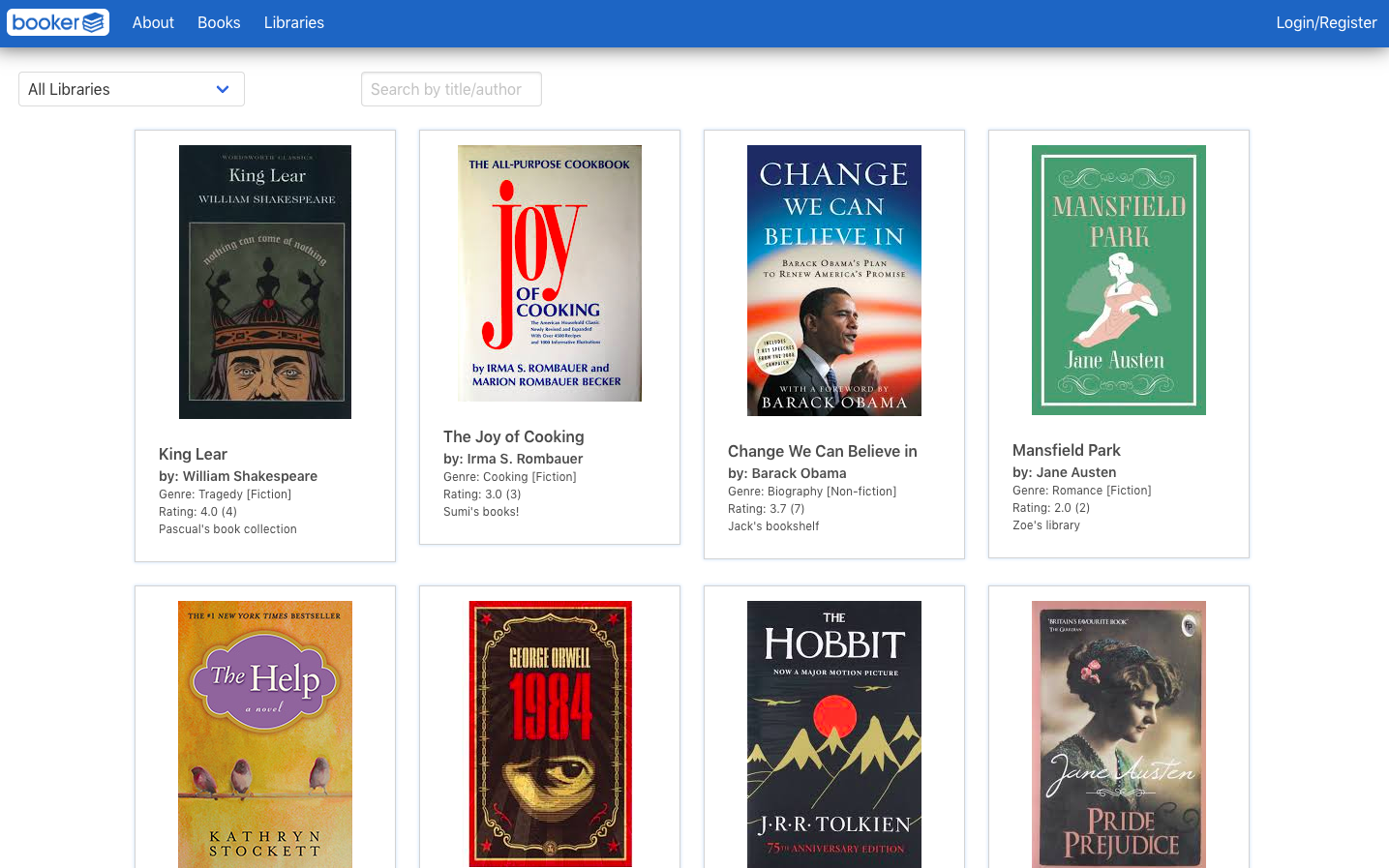This screenshot has width=1389, height=868.
Task: Click the Change We Can Believe In cover
Action: [834, 281]
